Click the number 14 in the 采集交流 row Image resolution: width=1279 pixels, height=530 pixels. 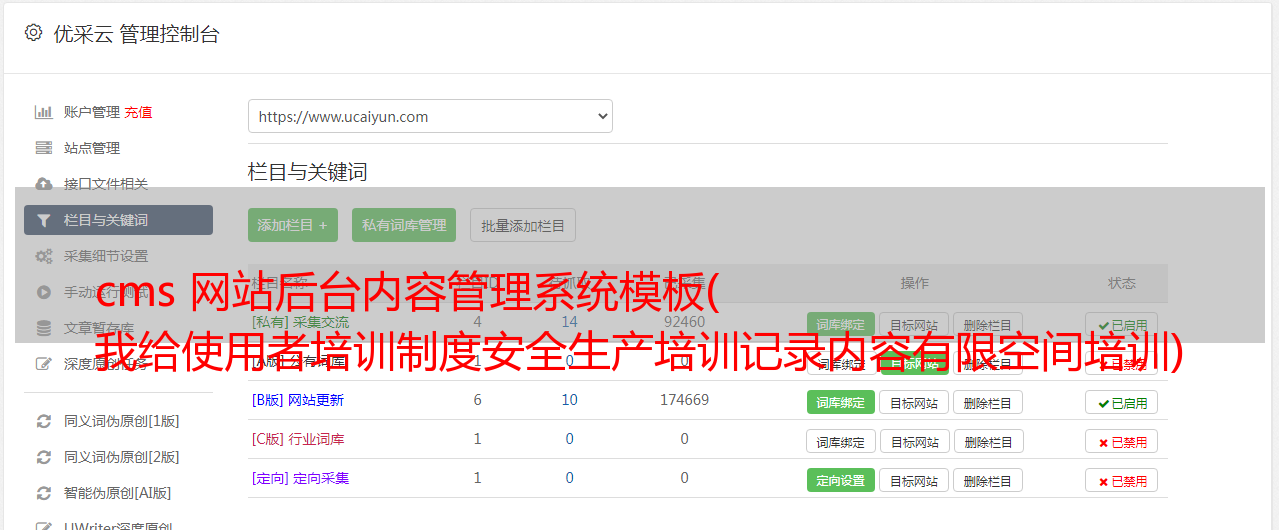click(569, 322)
